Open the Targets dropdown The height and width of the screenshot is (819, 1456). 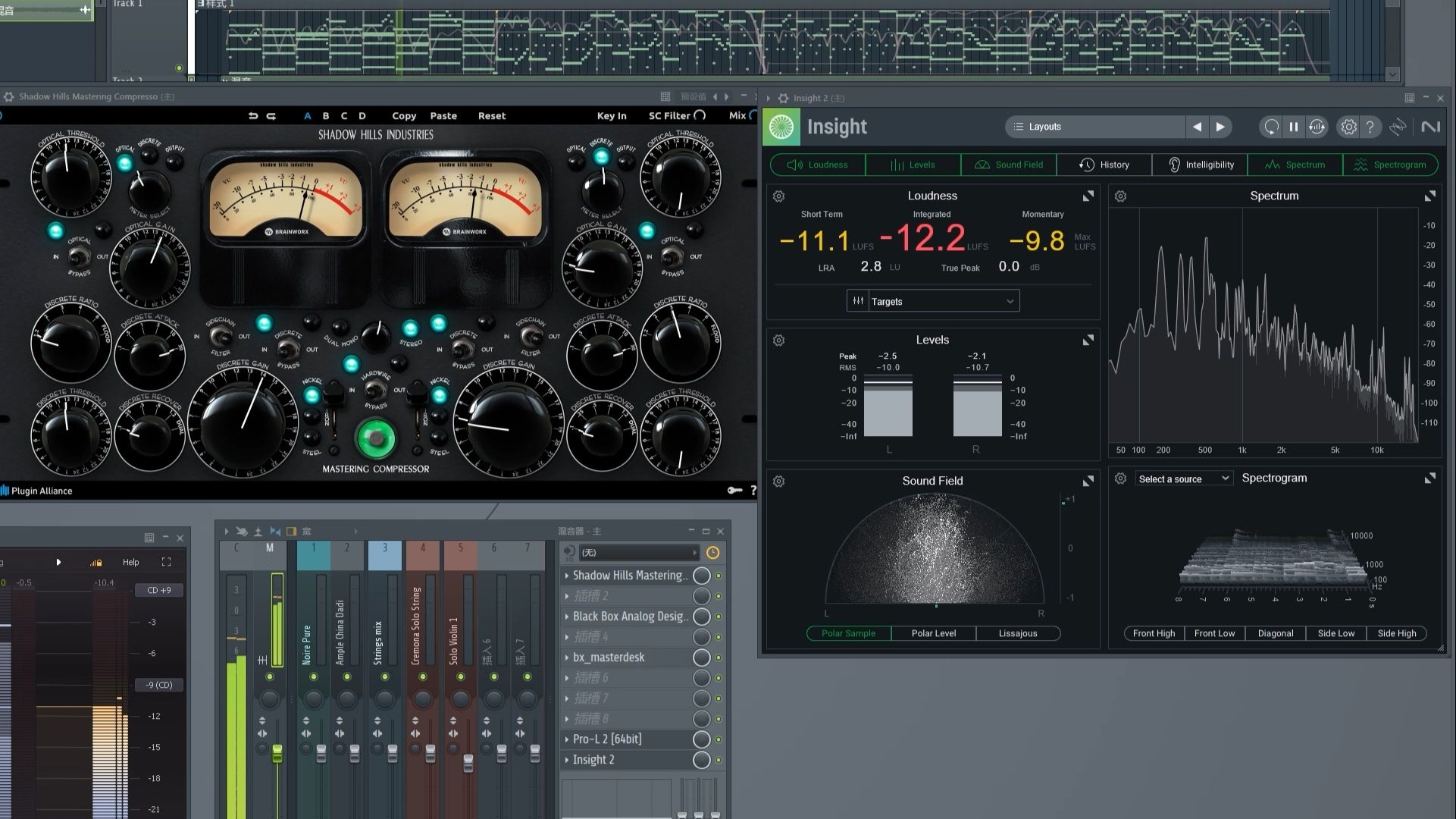pyautogui.click(x=933, y=301)
